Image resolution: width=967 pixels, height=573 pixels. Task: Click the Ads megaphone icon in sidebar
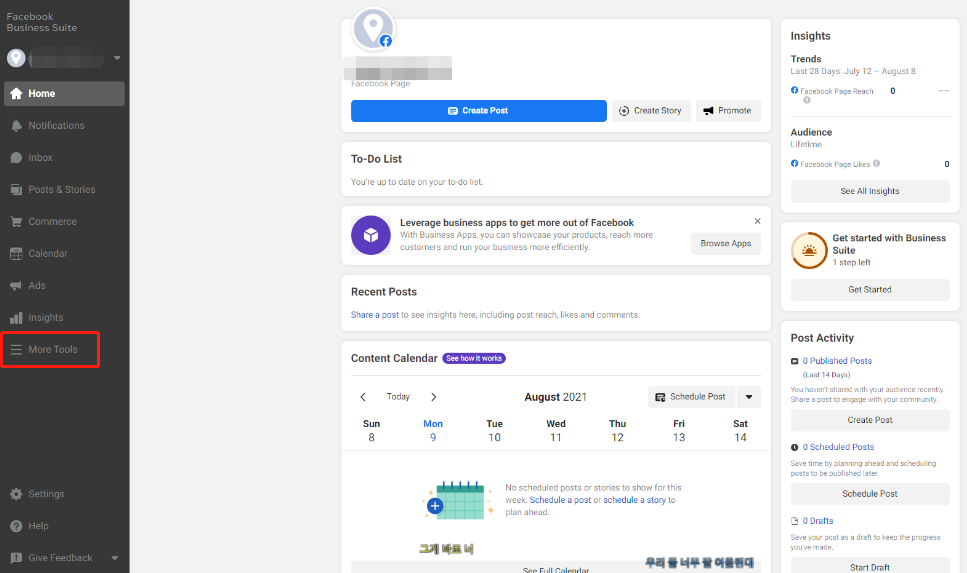(16, 286)
